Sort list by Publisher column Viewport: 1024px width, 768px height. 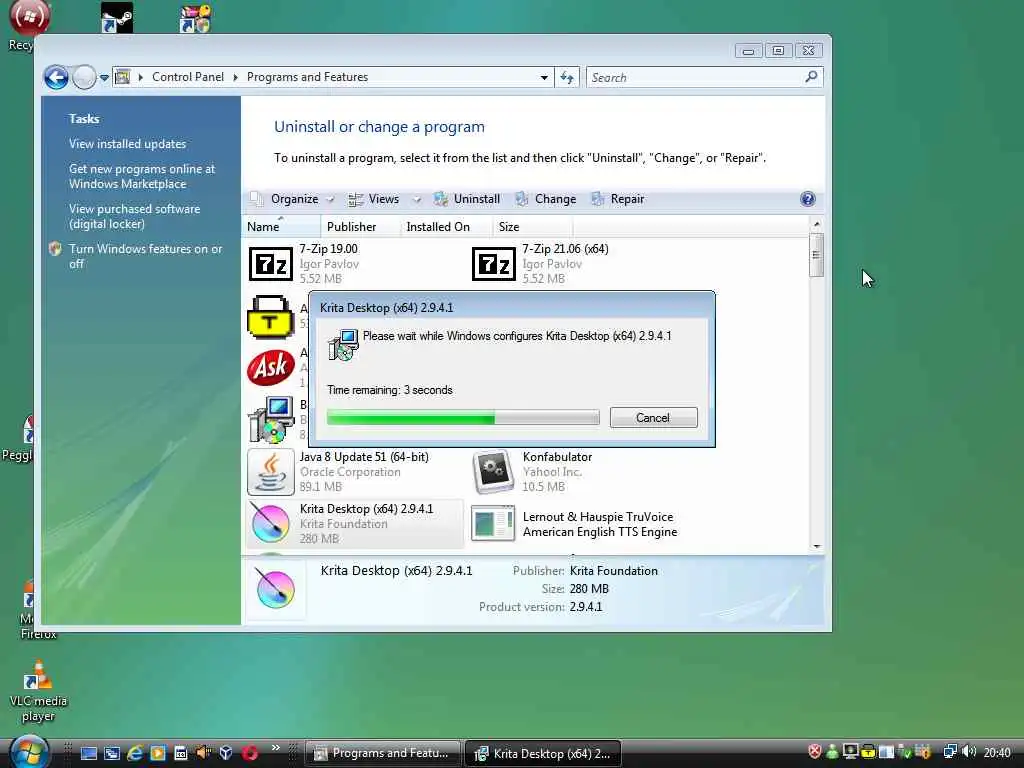point(360,227)
